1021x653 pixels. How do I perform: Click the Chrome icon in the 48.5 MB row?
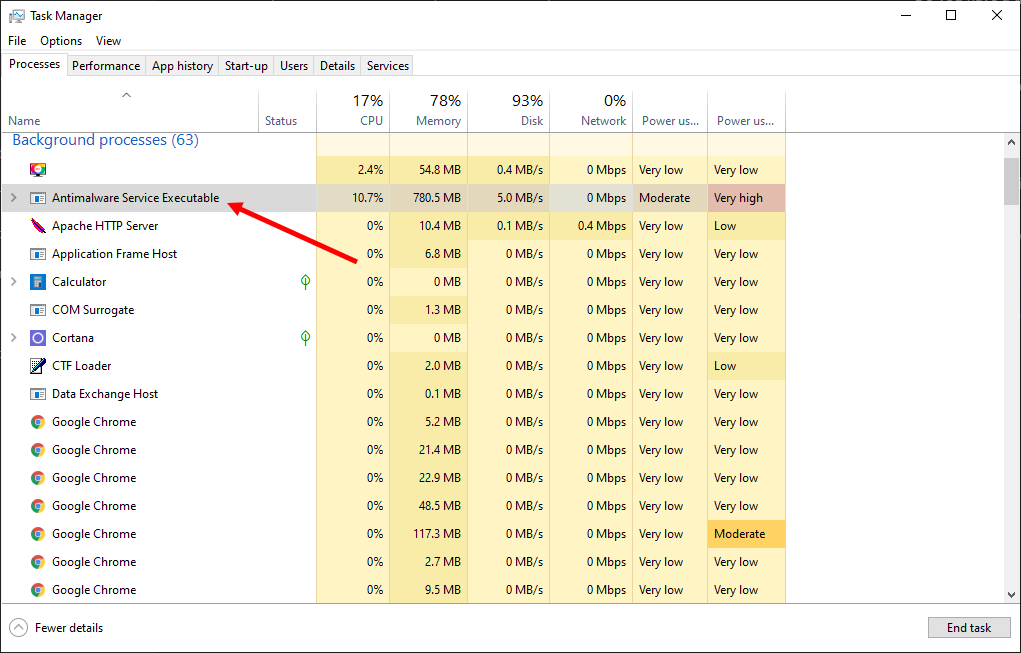point(38,506)
